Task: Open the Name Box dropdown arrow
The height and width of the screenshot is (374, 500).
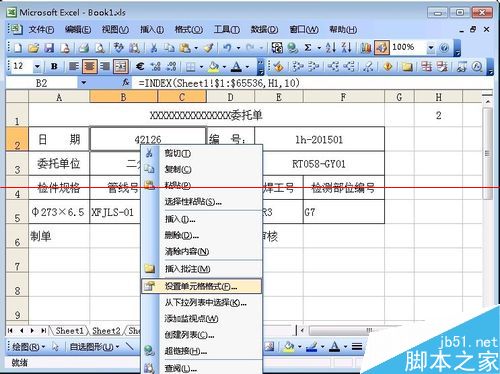Action: [x=83, y=83]
